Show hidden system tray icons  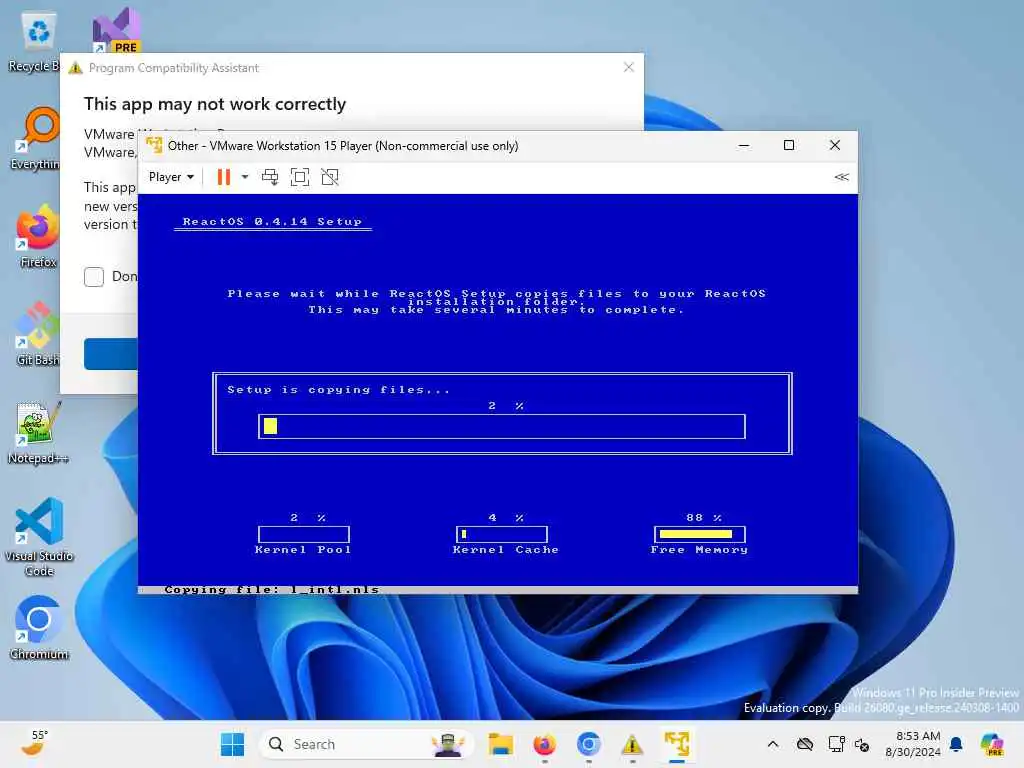(773, 744)
